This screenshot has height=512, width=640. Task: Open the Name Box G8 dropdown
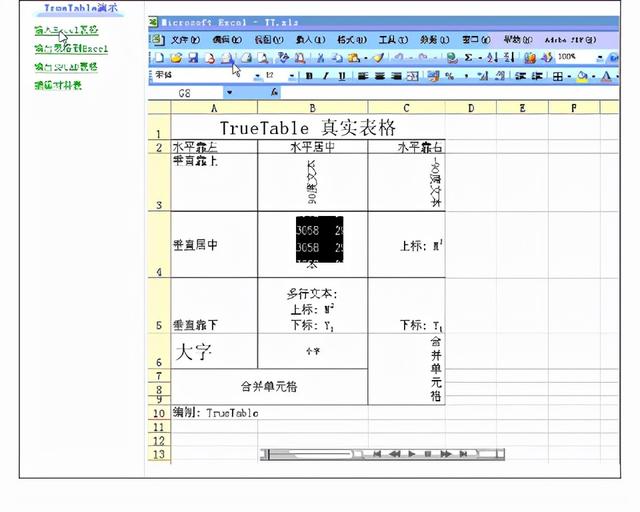[229, 93]
